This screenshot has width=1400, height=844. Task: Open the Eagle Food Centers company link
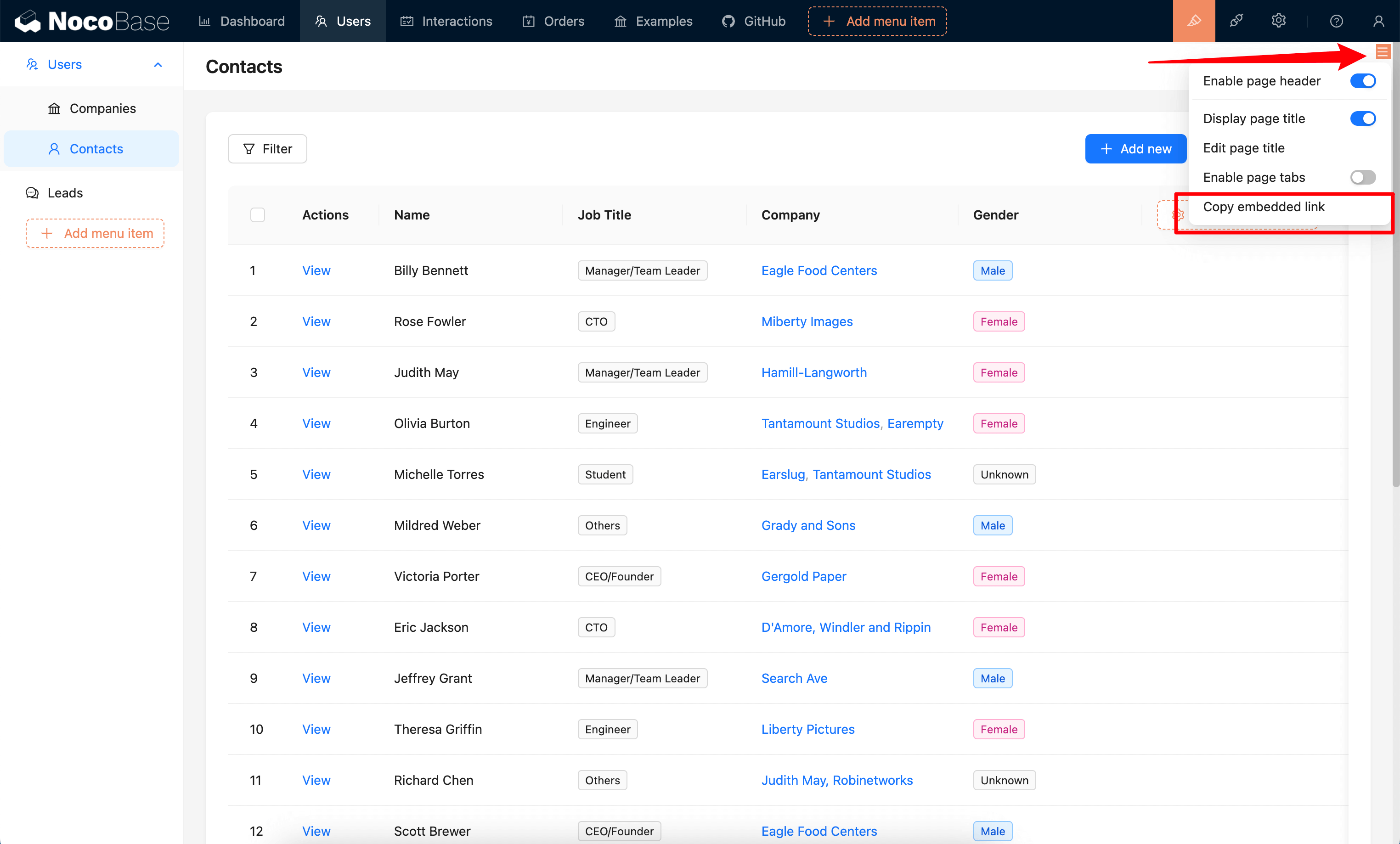click(x=819, y=270)
